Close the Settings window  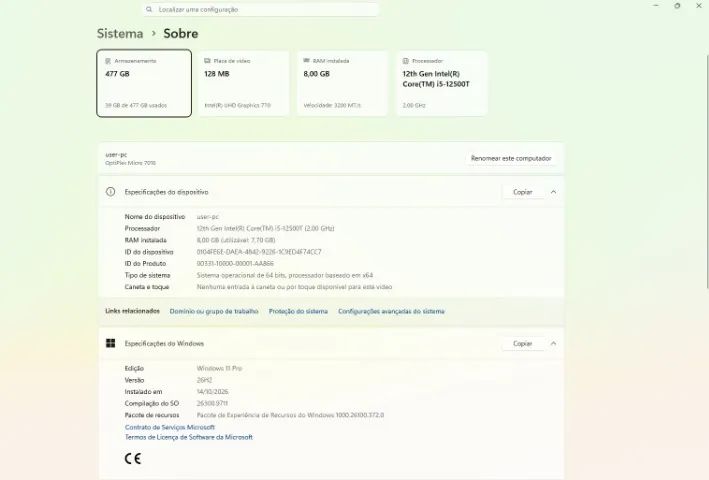click(698, 5)
